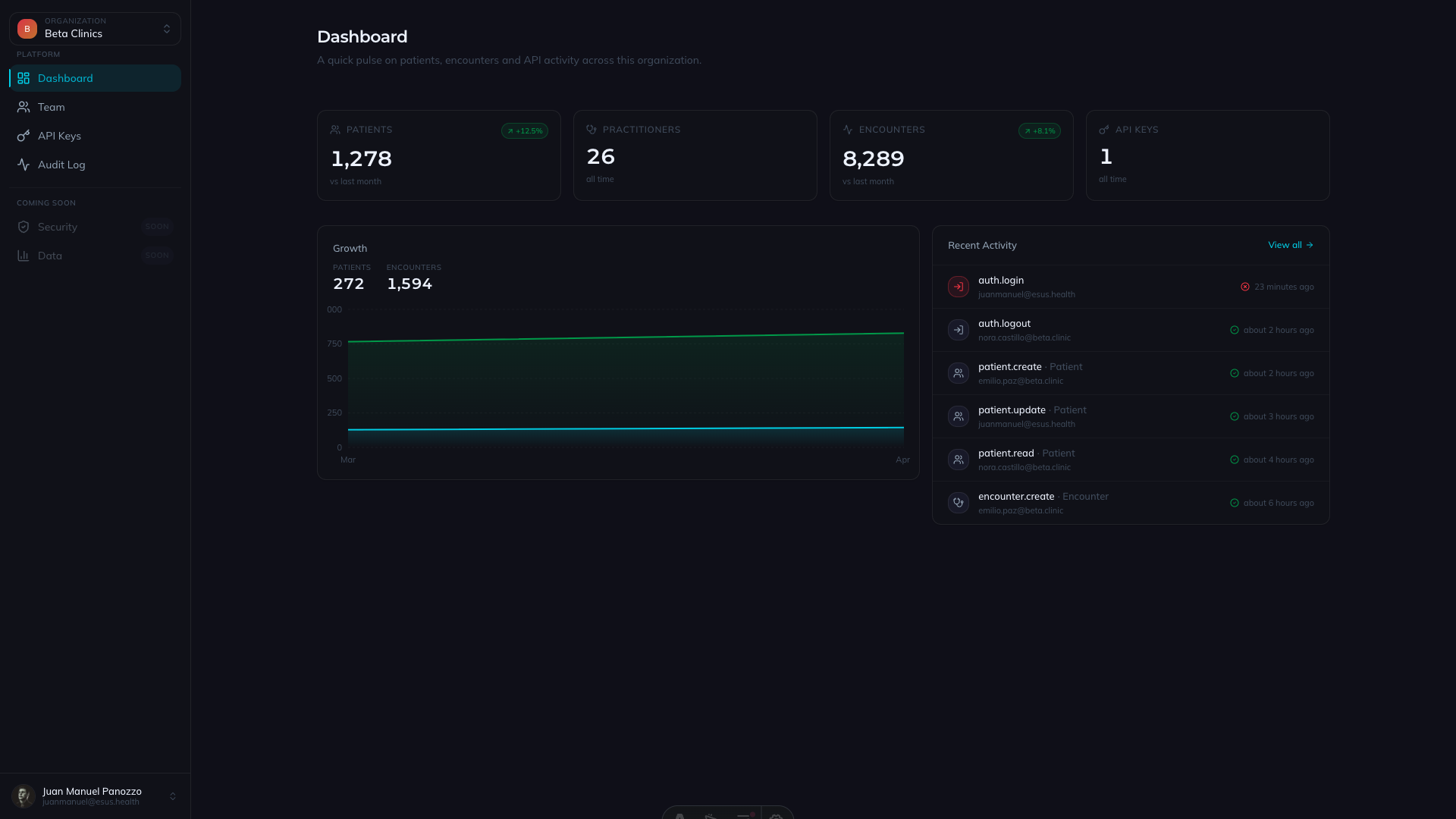The image size is (1456, 819).
Task: Click the API Keys card key icon
Action: (1104, 130)
